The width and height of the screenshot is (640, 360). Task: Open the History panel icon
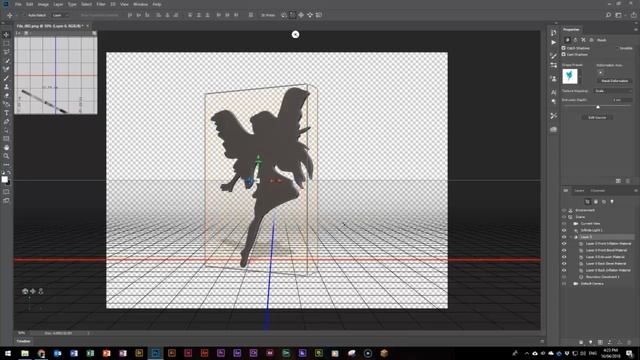pos(553,32)
